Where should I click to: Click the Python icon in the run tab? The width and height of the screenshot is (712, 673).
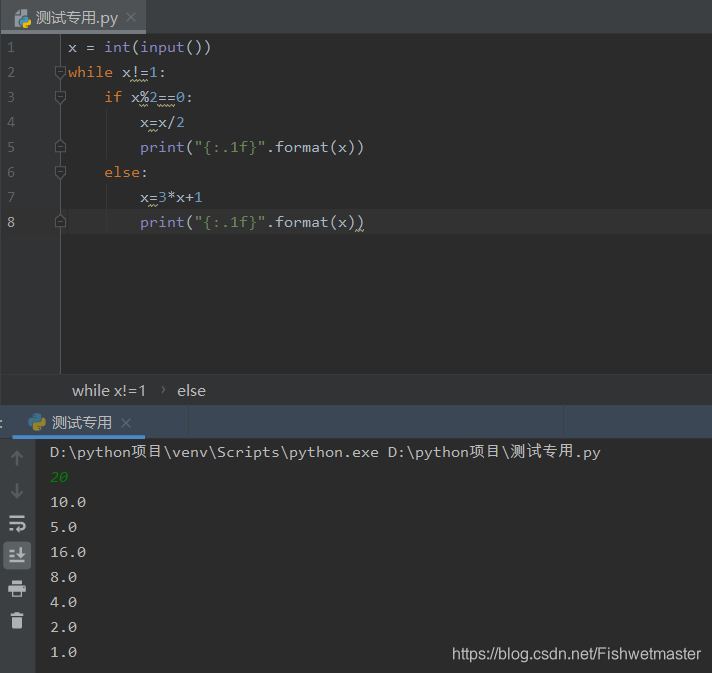37,422
